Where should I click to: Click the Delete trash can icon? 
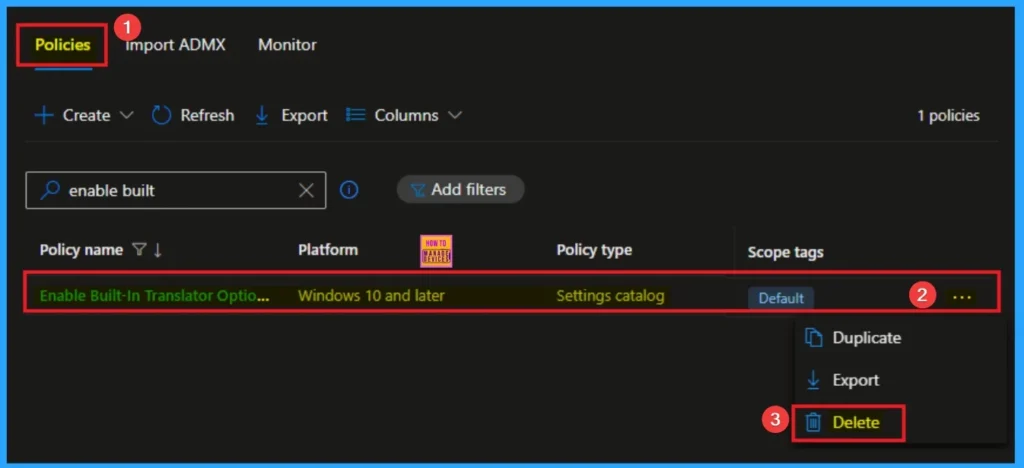coord(813,423)
